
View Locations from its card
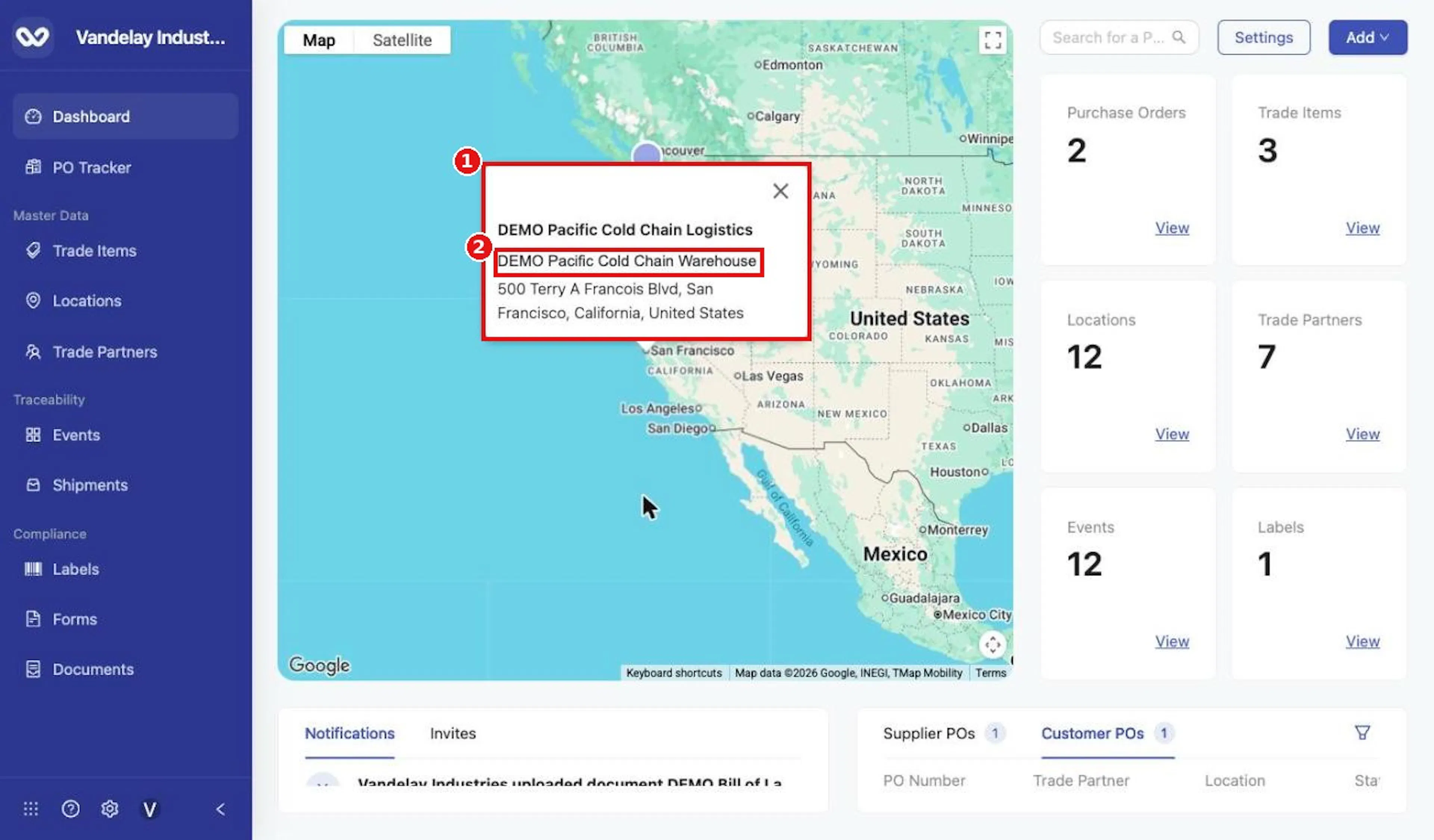pos(1172,435)
